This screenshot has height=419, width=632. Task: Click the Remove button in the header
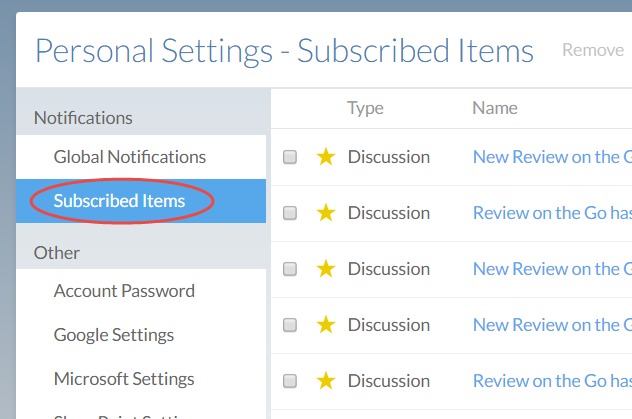592,50
